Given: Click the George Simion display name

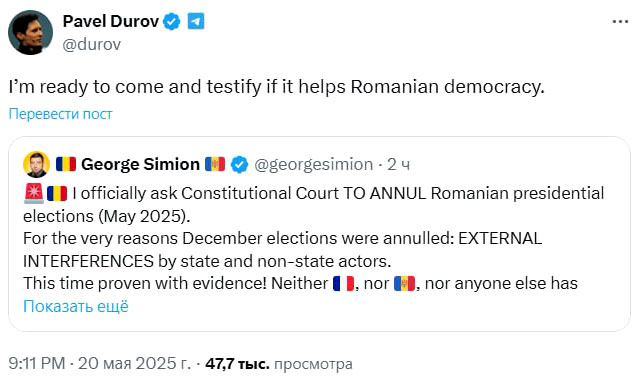Looking at the screenshot, I should point(140,164).
